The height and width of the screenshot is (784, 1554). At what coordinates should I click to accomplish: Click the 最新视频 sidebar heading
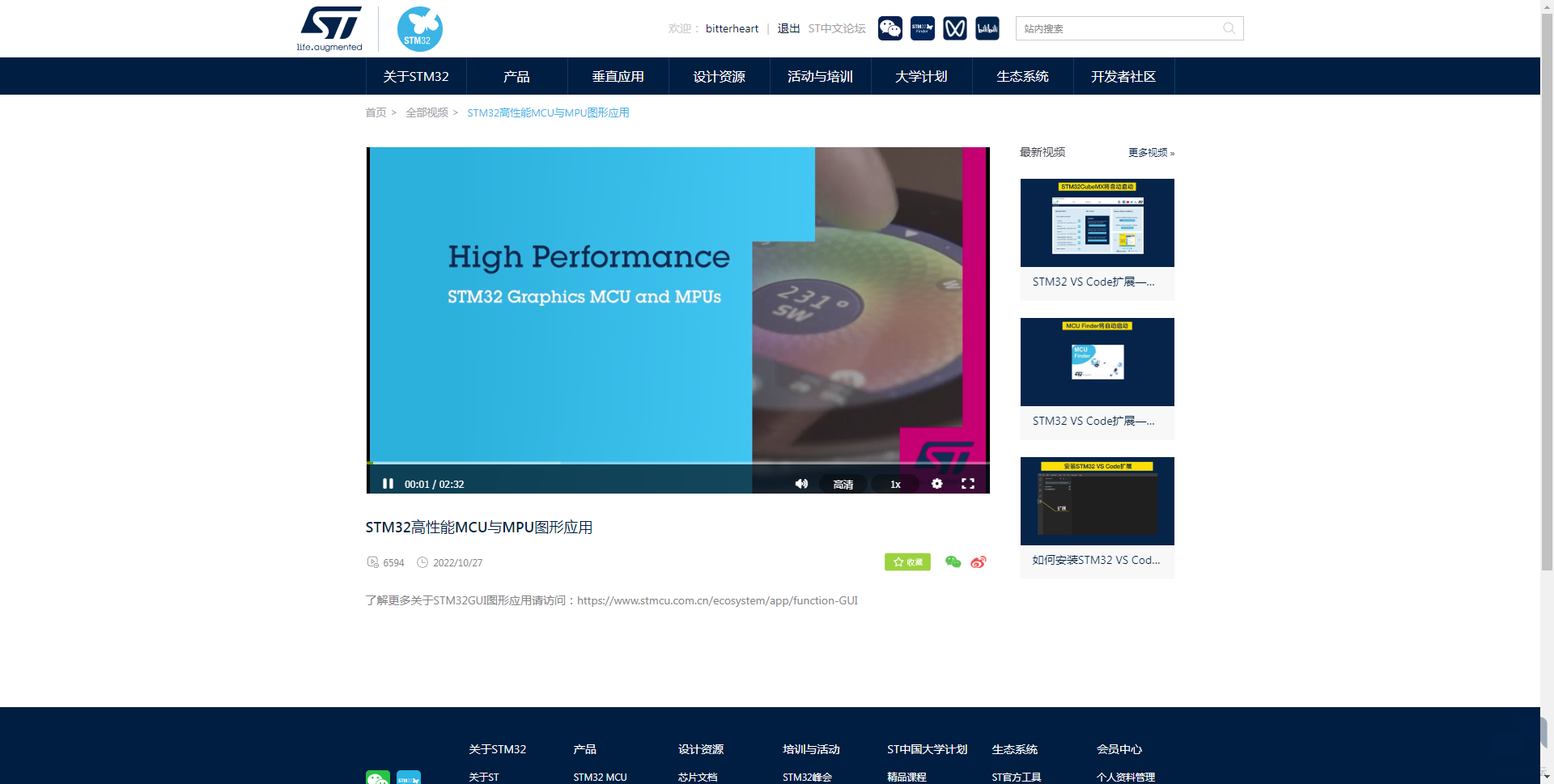point(1042,152)
